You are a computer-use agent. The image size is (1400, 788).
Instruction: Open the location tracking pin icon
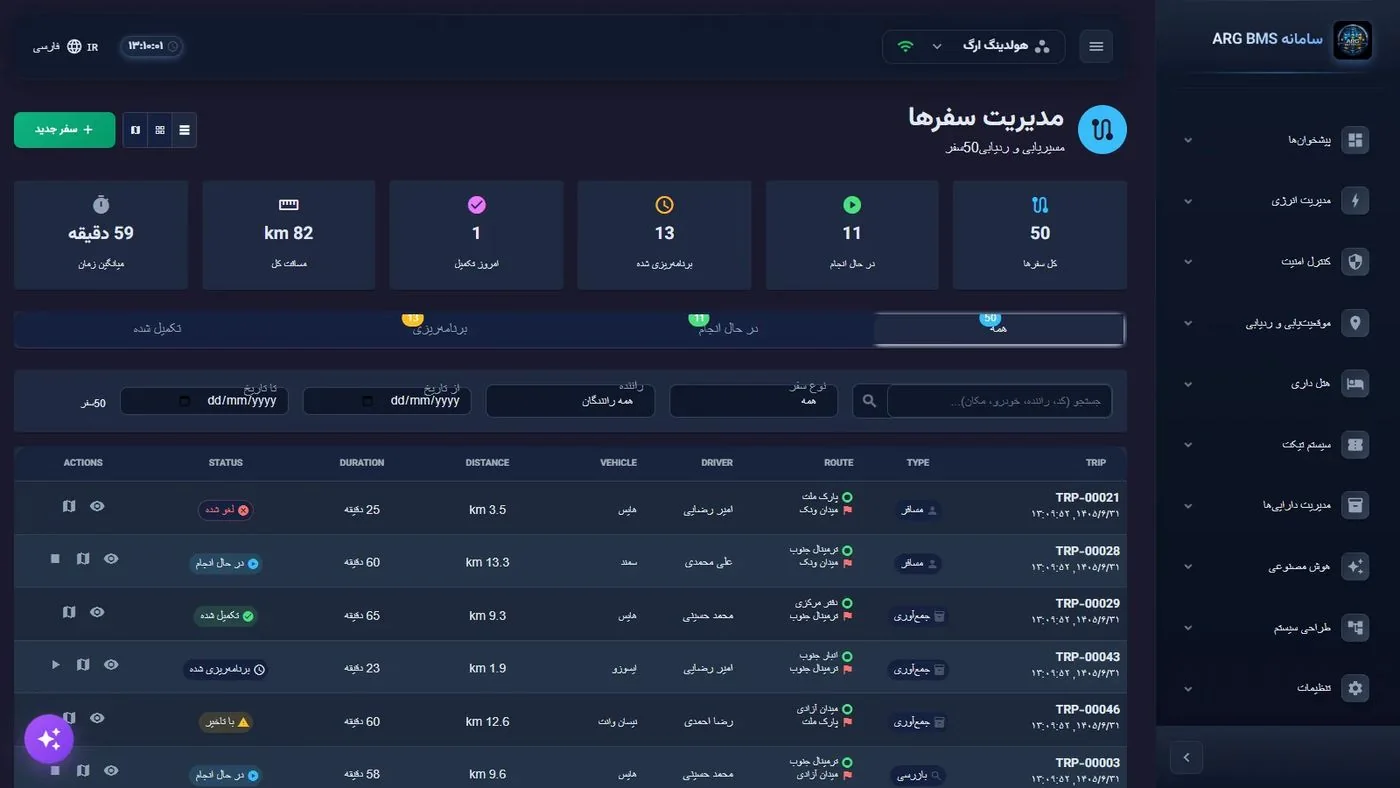coord(1355,323)
